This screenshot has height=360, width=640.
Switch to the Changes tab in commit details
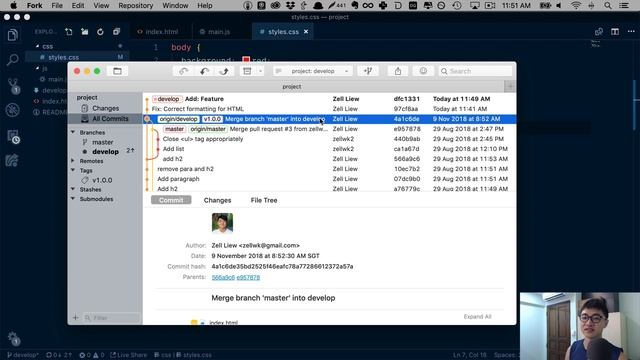[218, 200]
